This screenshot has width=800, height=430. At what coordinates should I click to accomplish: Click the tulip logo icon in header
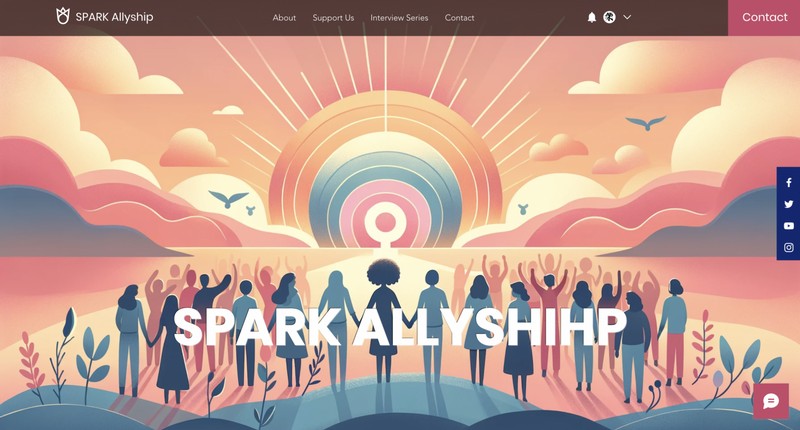coord(62,16)
